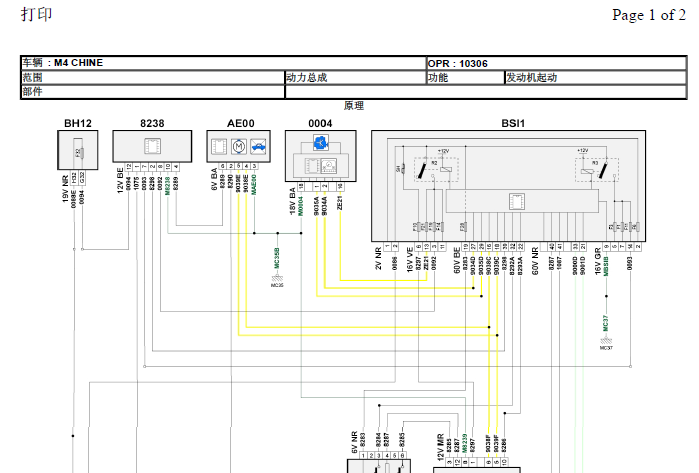This screenshot has height=473, width=699.
Task: Click the green MBSIB wire label
Action: pyautogui.click(x=606, y=266)
